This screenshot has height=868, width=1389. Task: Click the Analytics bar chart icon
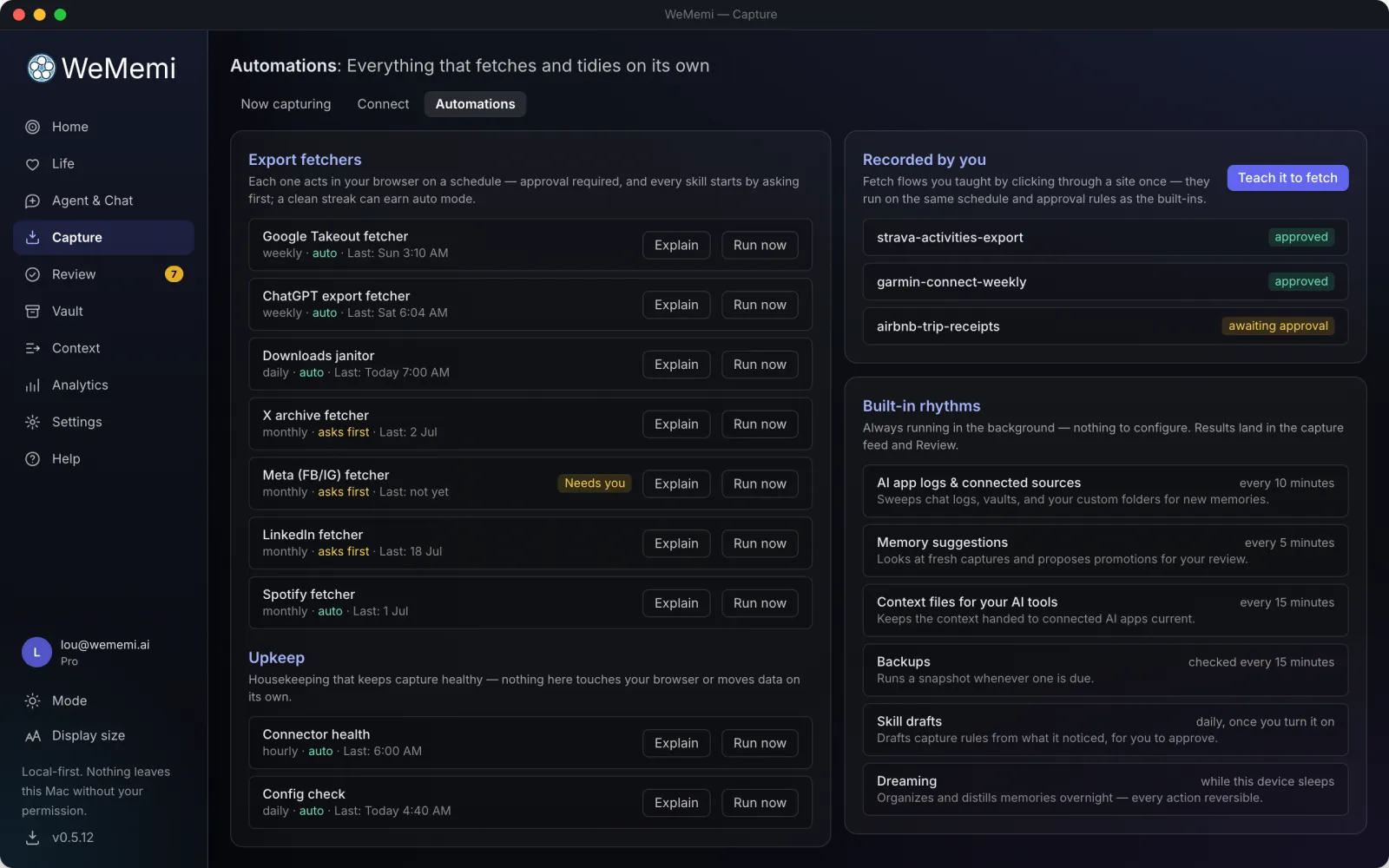(x=33, y=385)
